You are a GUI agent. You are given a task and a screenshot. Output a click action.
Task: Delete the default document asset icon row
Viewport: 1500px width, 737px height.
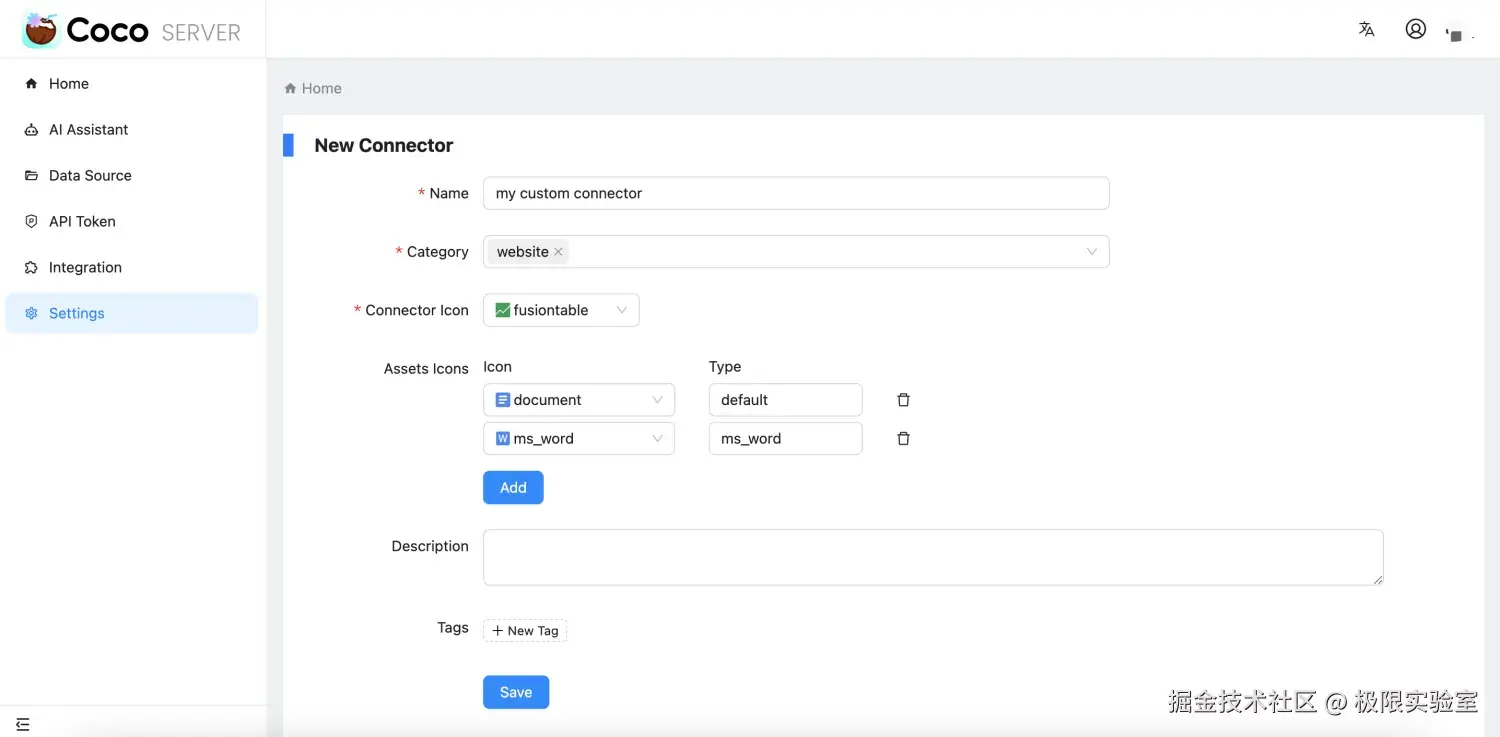pos(903,400)
